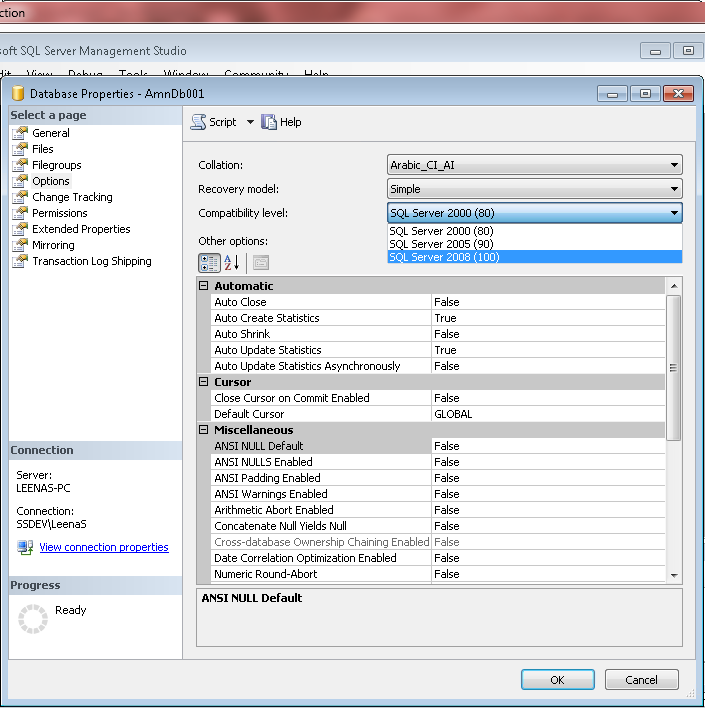Select Auto Update Statistics value True
Image resolution: width=705 pixels, height=708 pixels.
(x=548, y=350)
